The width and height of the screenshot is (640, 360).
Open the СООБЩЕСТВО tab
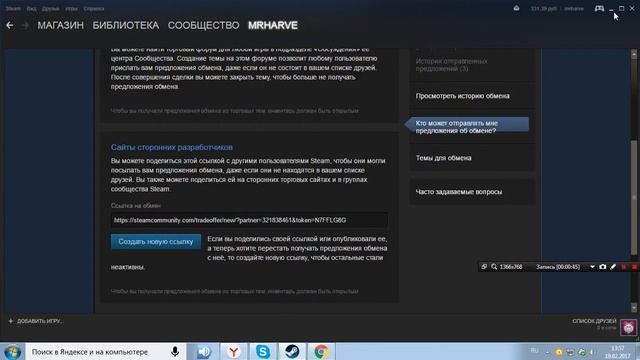coord(203,25)
